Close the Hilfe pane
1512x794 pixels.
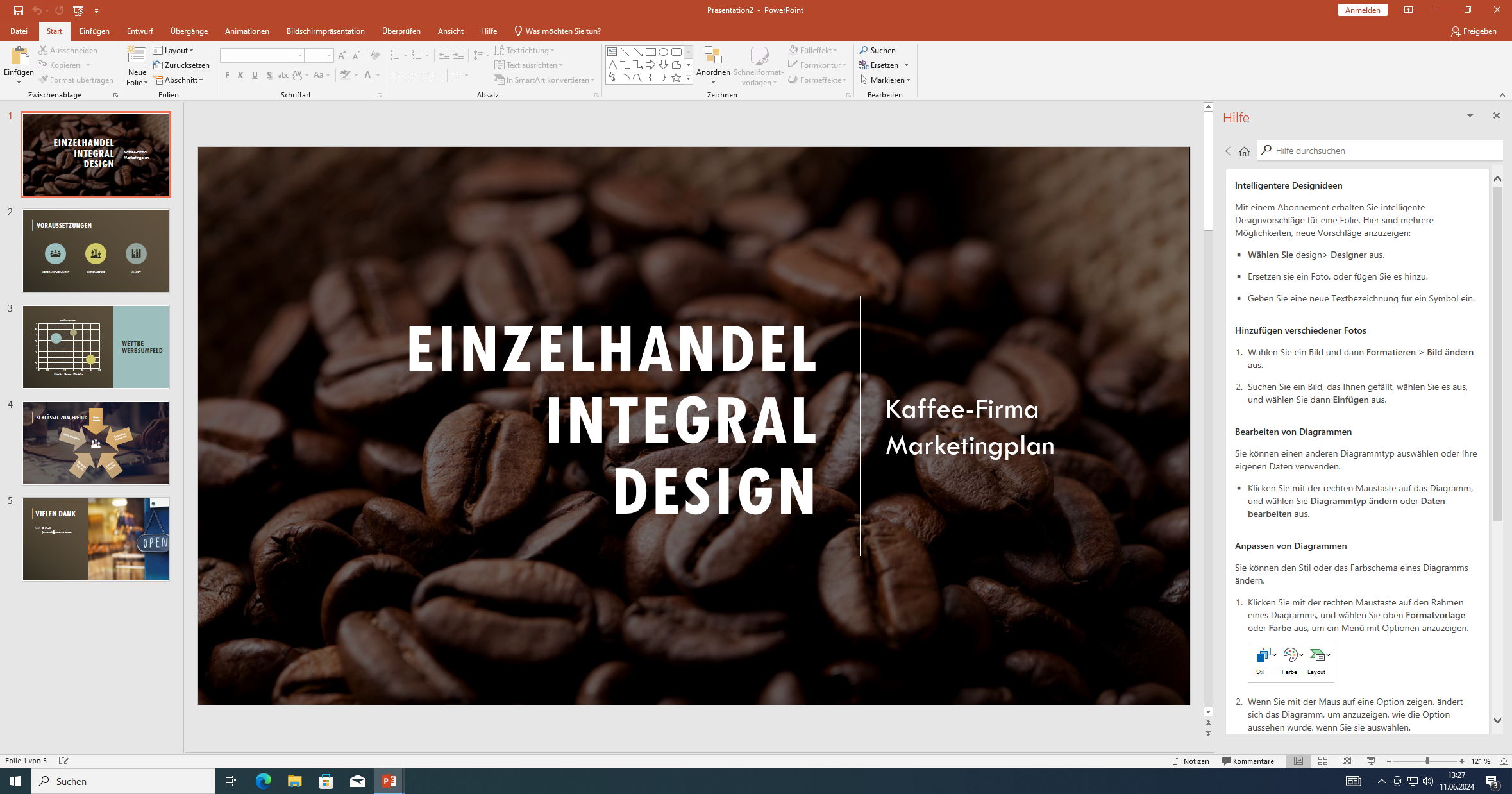1497,115
